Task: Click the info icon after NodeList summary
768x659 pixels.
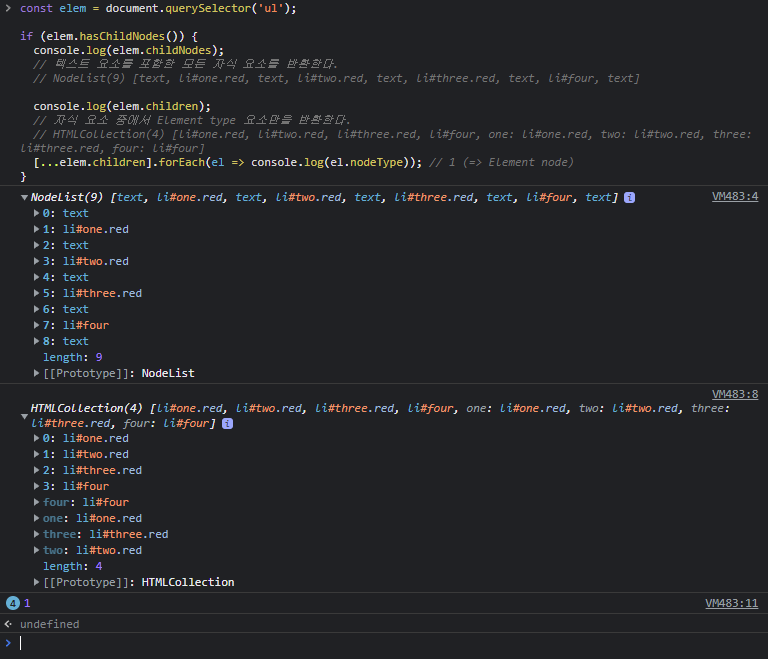Action: [629, 197]
